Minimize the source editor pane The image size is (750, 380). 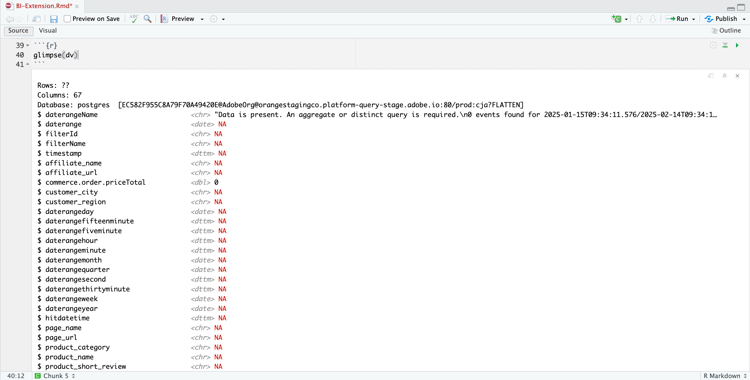click(730, 8)
